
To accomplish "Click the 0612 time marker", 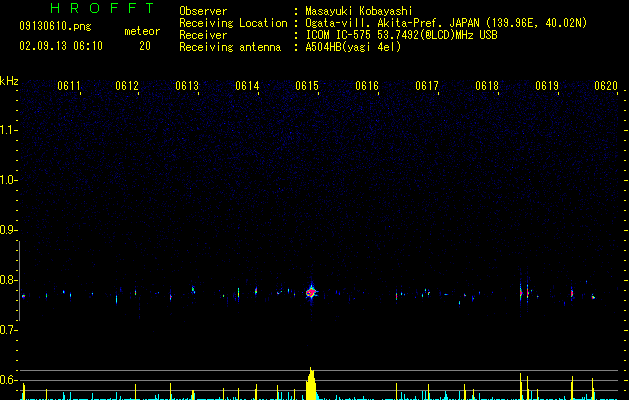I will pyautogui.click(x=127, y=86).
